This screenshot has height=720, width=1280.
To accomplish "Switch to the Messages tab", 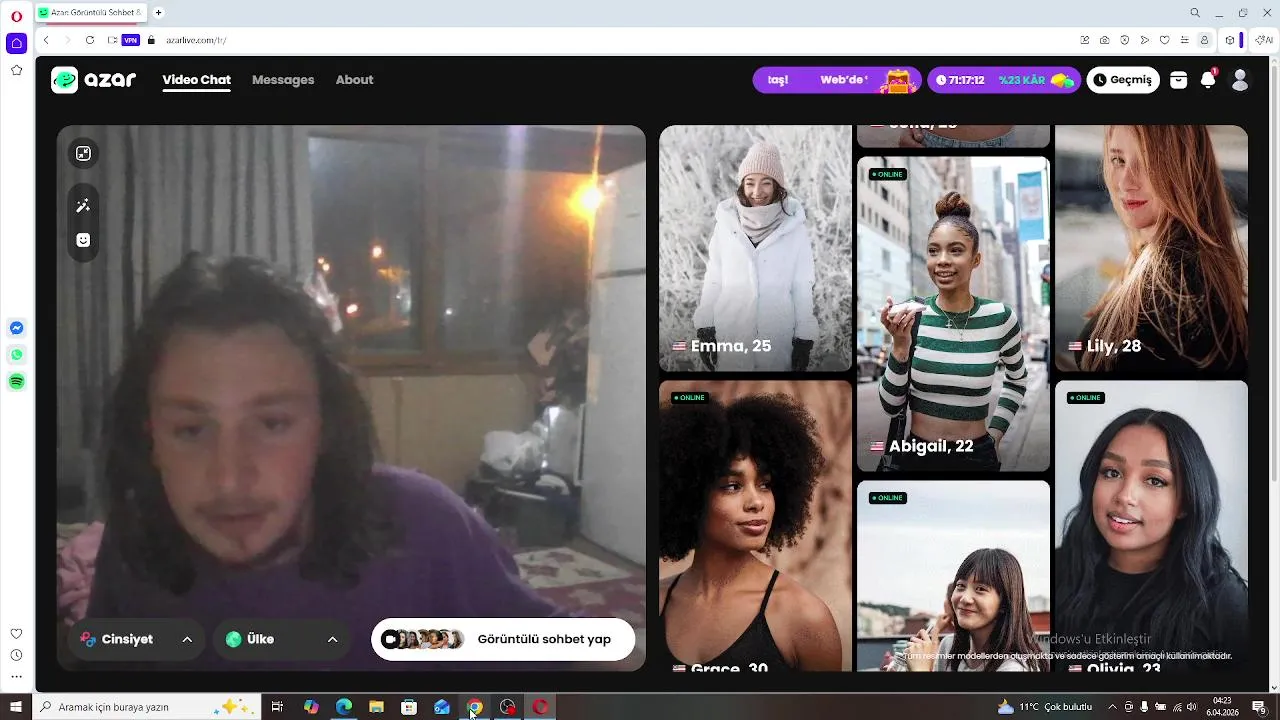I will (283, 80).
